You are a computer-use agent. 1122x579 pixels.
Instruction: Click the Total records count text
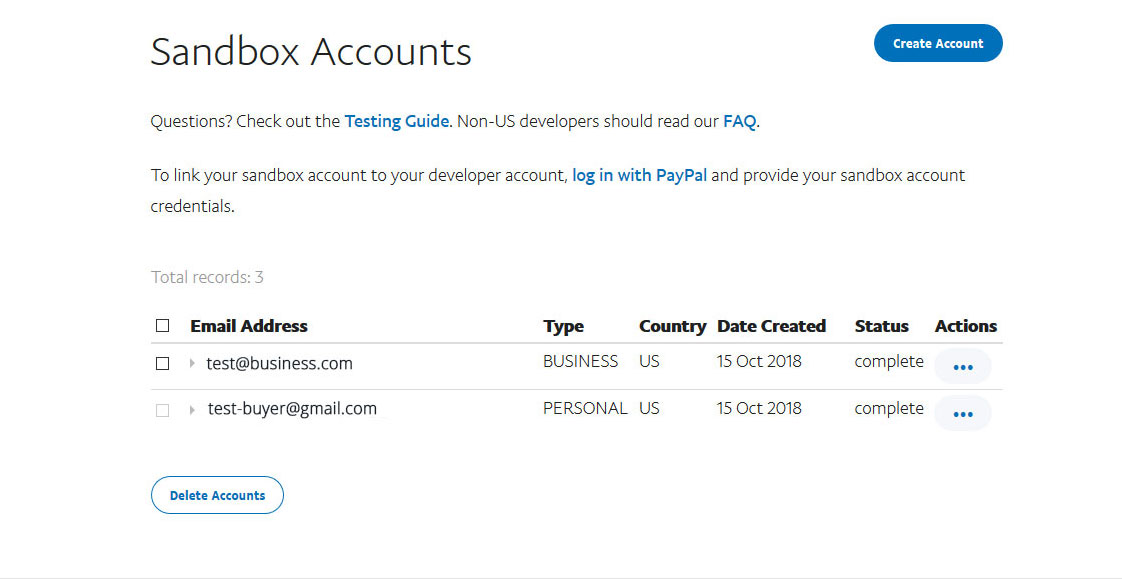[207, 277]
